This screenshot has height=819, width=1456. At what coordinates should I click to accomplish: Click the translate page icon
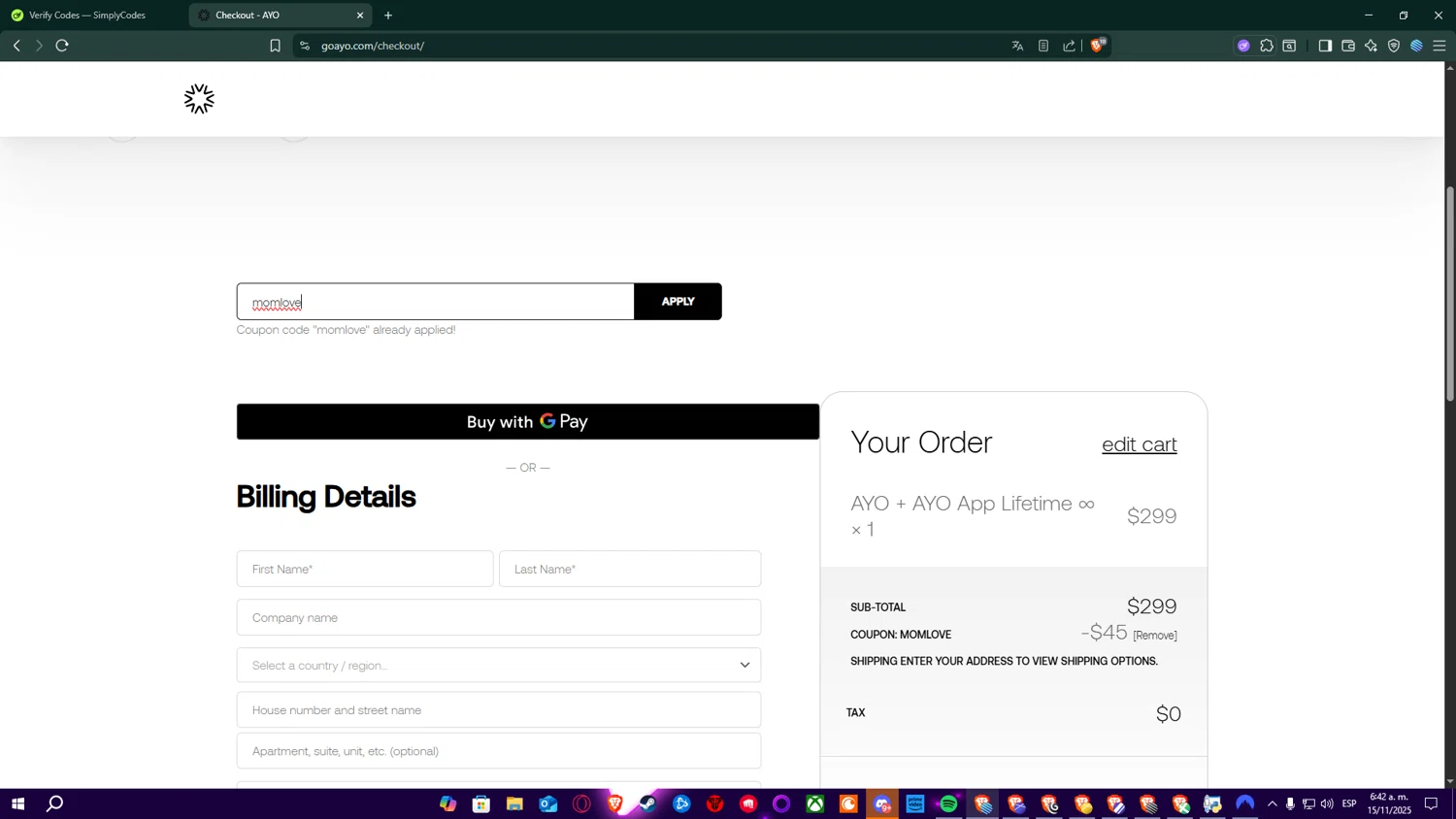click(x=1017, y=46)
